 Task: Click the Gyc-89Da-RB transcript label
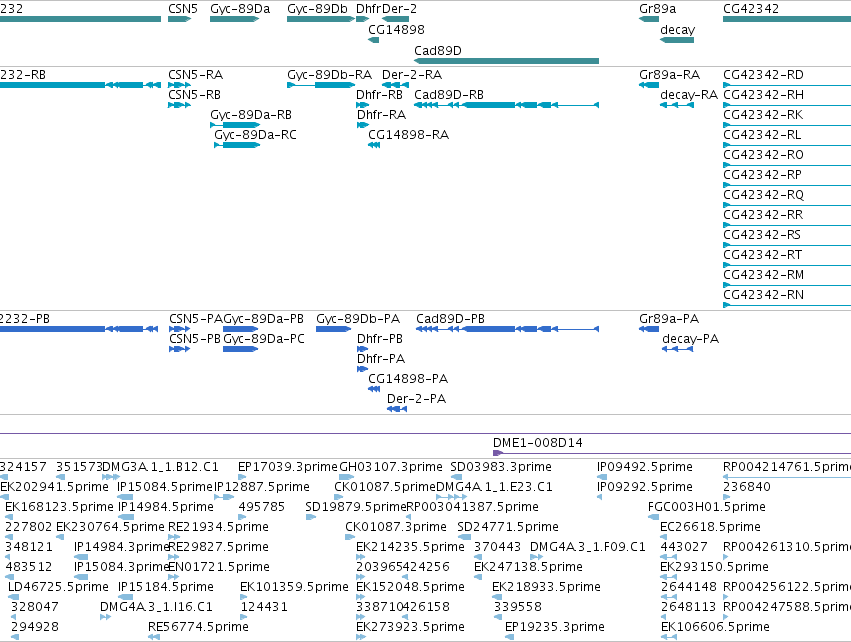[251, 115]
